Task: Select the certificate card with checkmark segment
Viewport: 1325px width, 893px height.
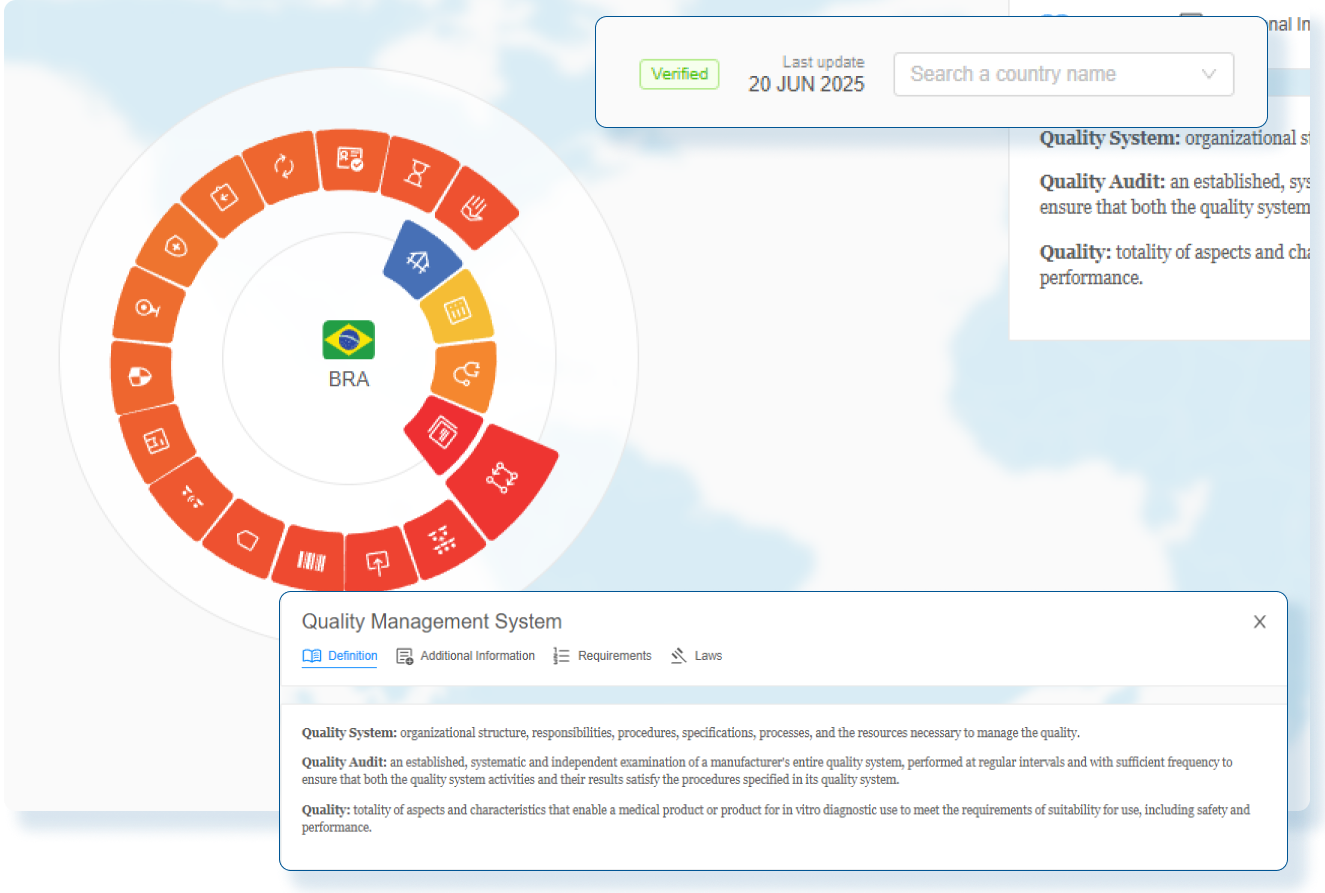Action: point(350,159)
